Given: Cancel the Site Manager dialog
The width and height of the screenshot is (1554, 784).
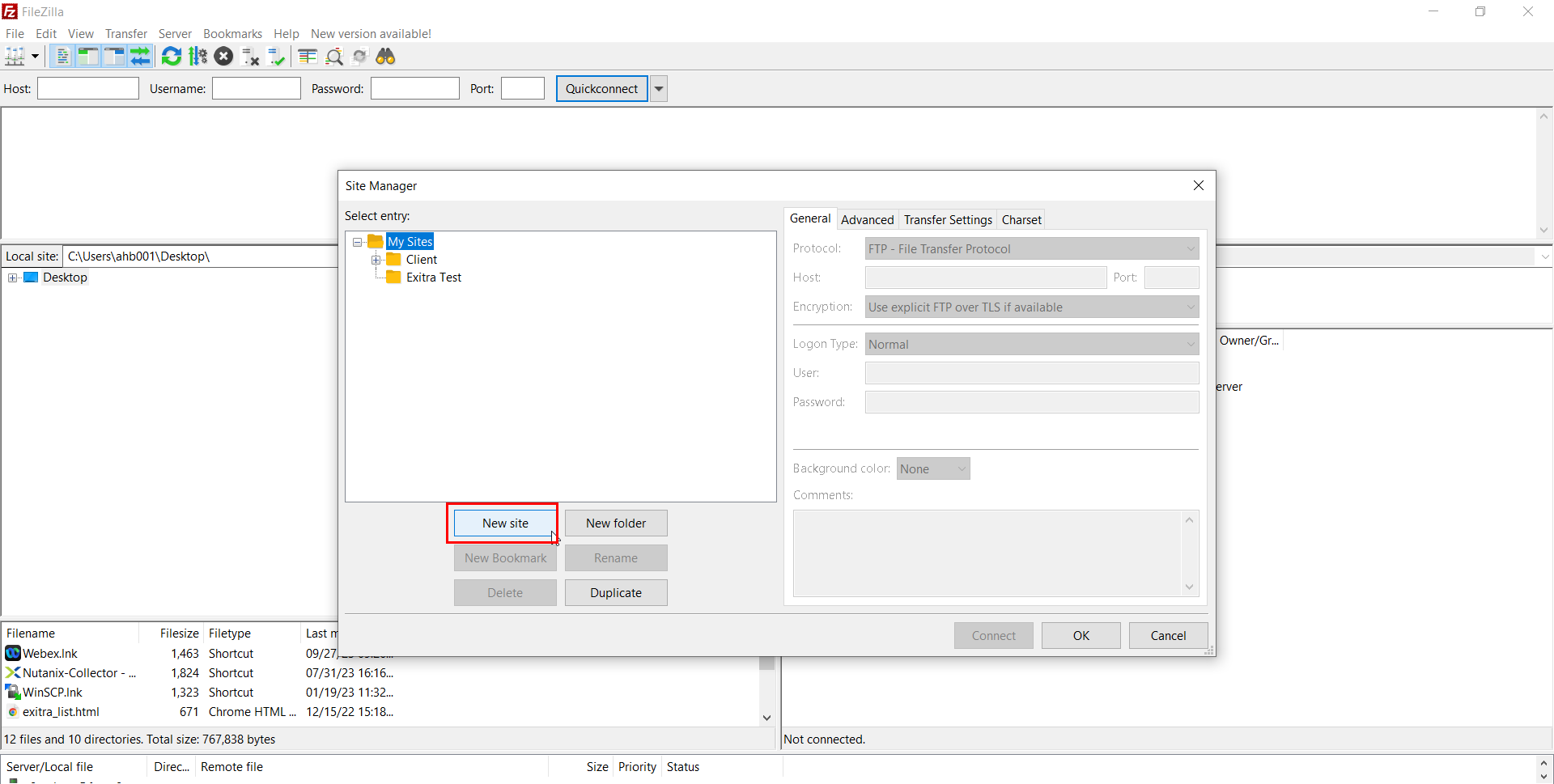Looking at the screenshot, I should (x=1169, y=636).
